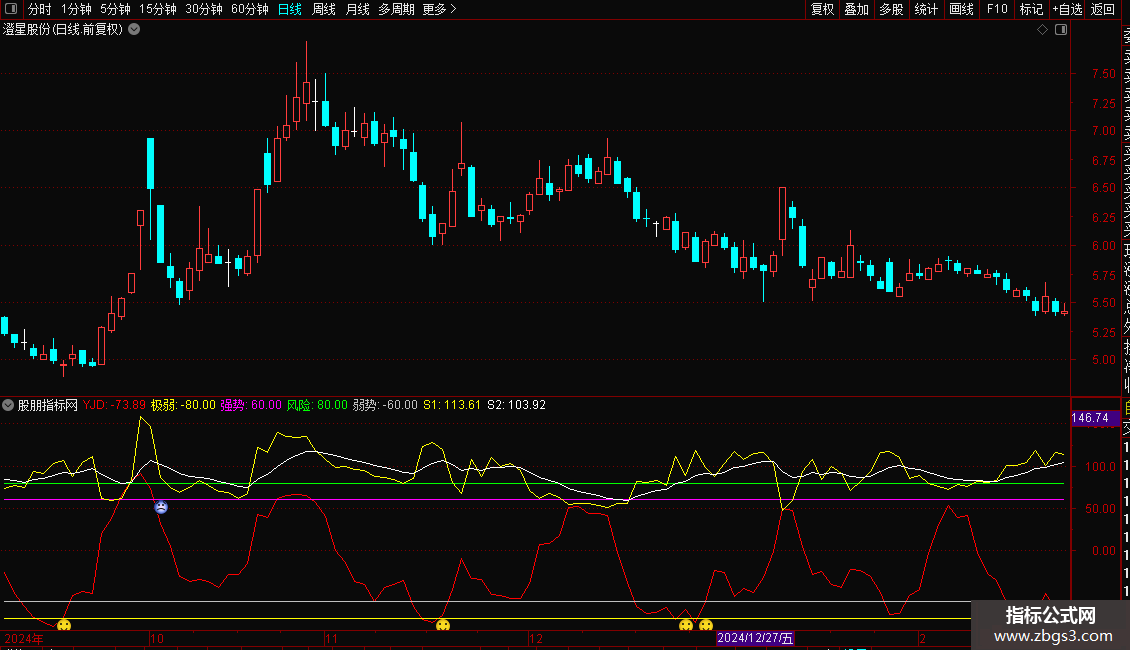Click the side panel layout icon at top-right
1130x650 pixels.
click(1060, 30)
